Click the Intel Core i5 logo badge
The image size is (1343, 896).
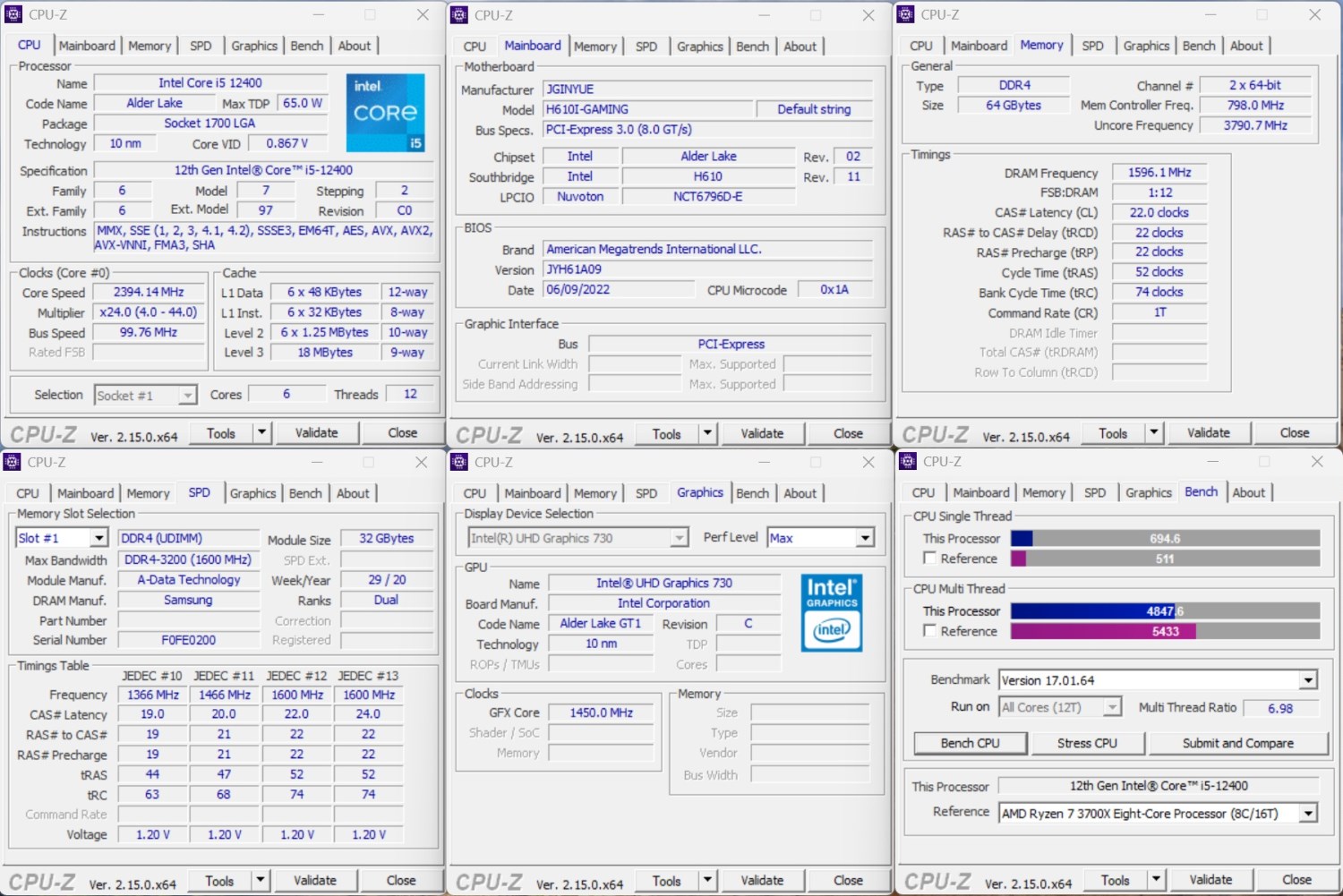pyautogui.click(x=385, y=113)
